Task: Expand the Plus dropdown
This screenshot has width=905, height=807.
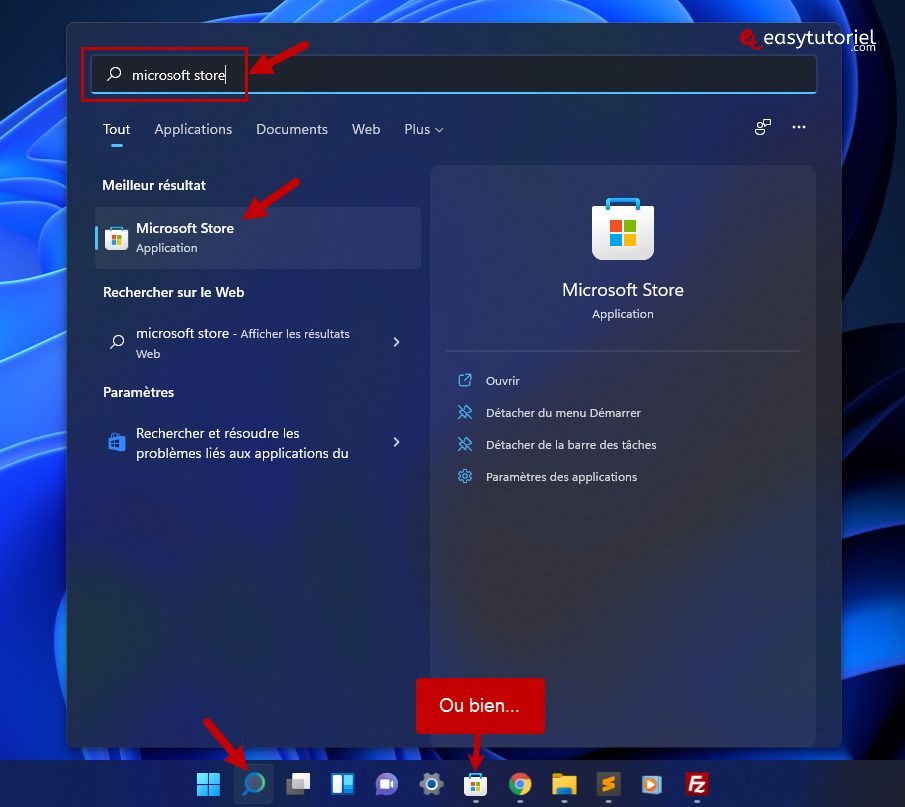Action: coord(424,129)
